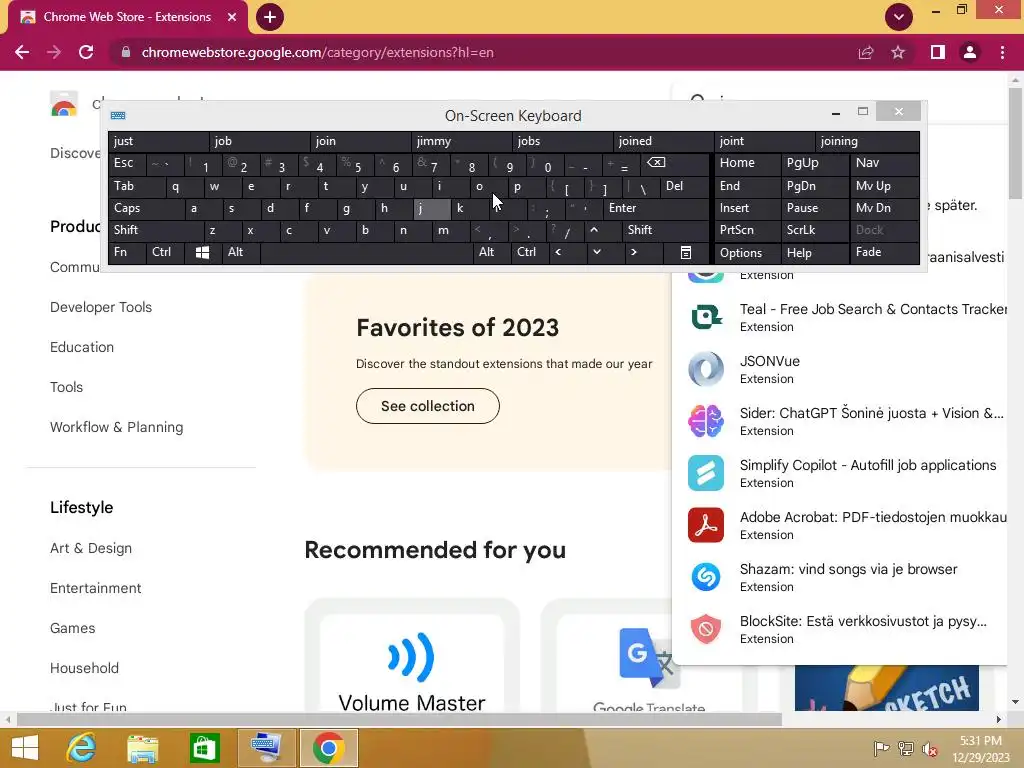Open Chrome's share page icon
The image size is (1024, 768).
[866, 52]
